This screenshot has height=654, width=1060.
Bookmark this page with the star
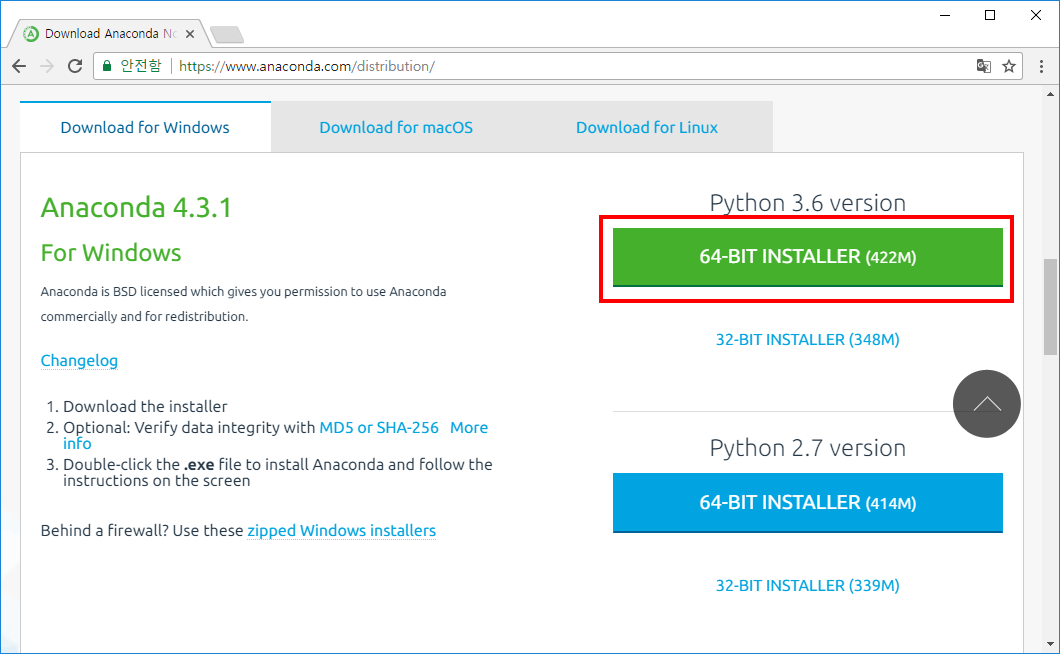pos(1009,66)
